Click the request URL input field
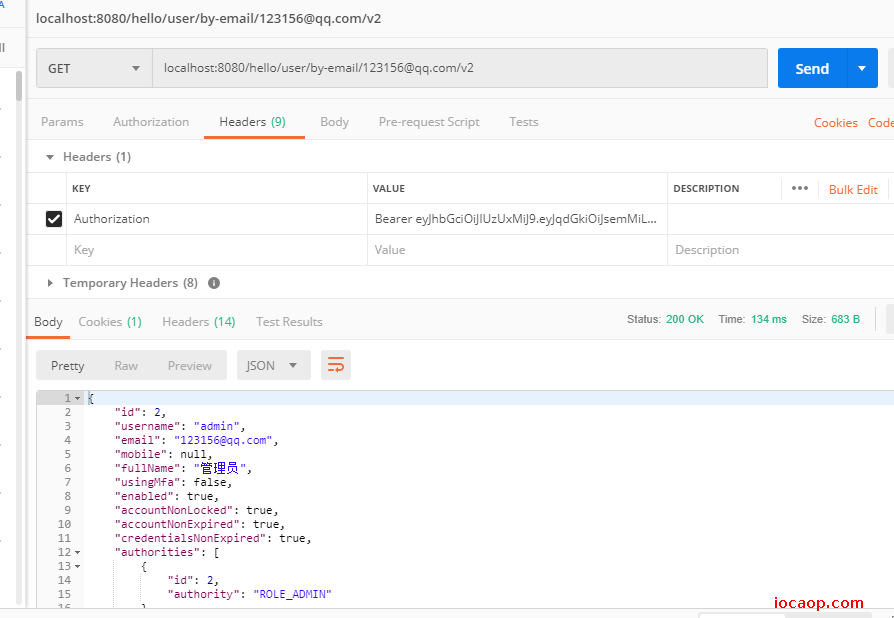Screen dimensions: 894x618 tap(460, 68)
